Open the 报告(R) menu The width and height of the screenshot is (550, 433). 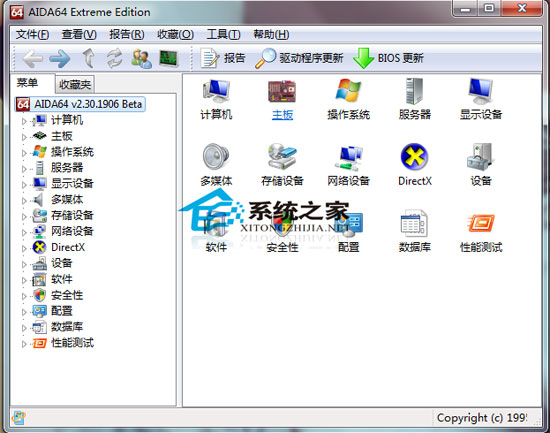coord(127,34)
